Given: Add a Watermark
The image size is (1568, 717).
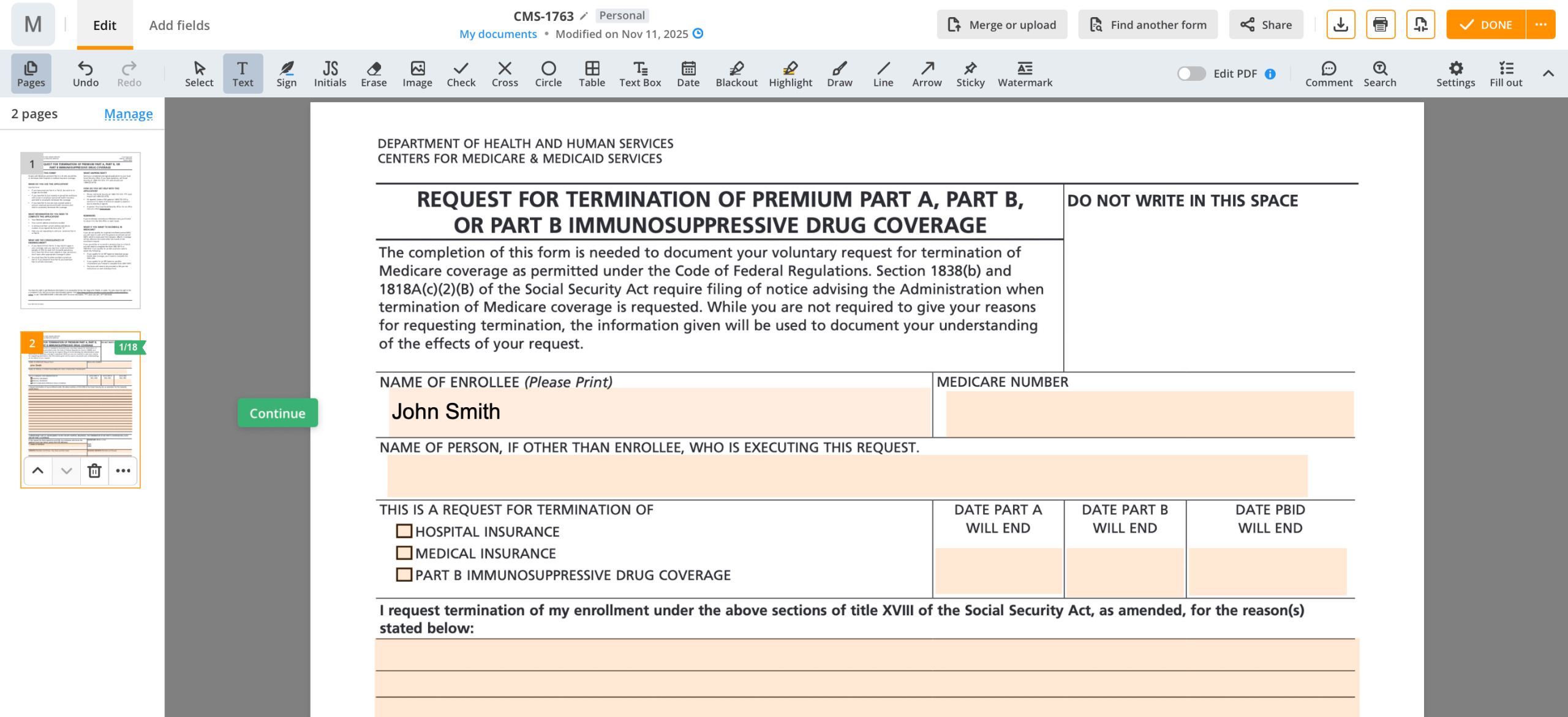Looking at the screenshot, I should 1025,73.
